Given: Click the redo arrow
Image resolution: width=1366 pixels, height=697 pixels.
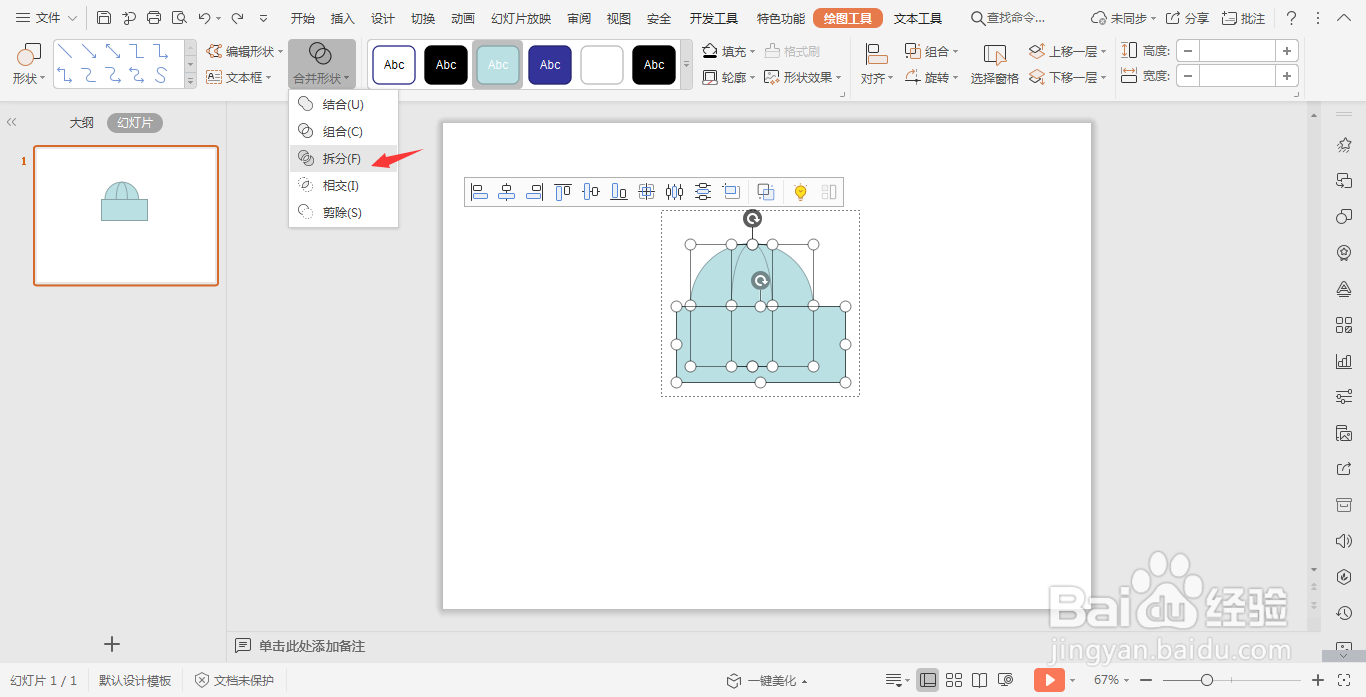Looking at the screenshot, I should click(237, 18).
